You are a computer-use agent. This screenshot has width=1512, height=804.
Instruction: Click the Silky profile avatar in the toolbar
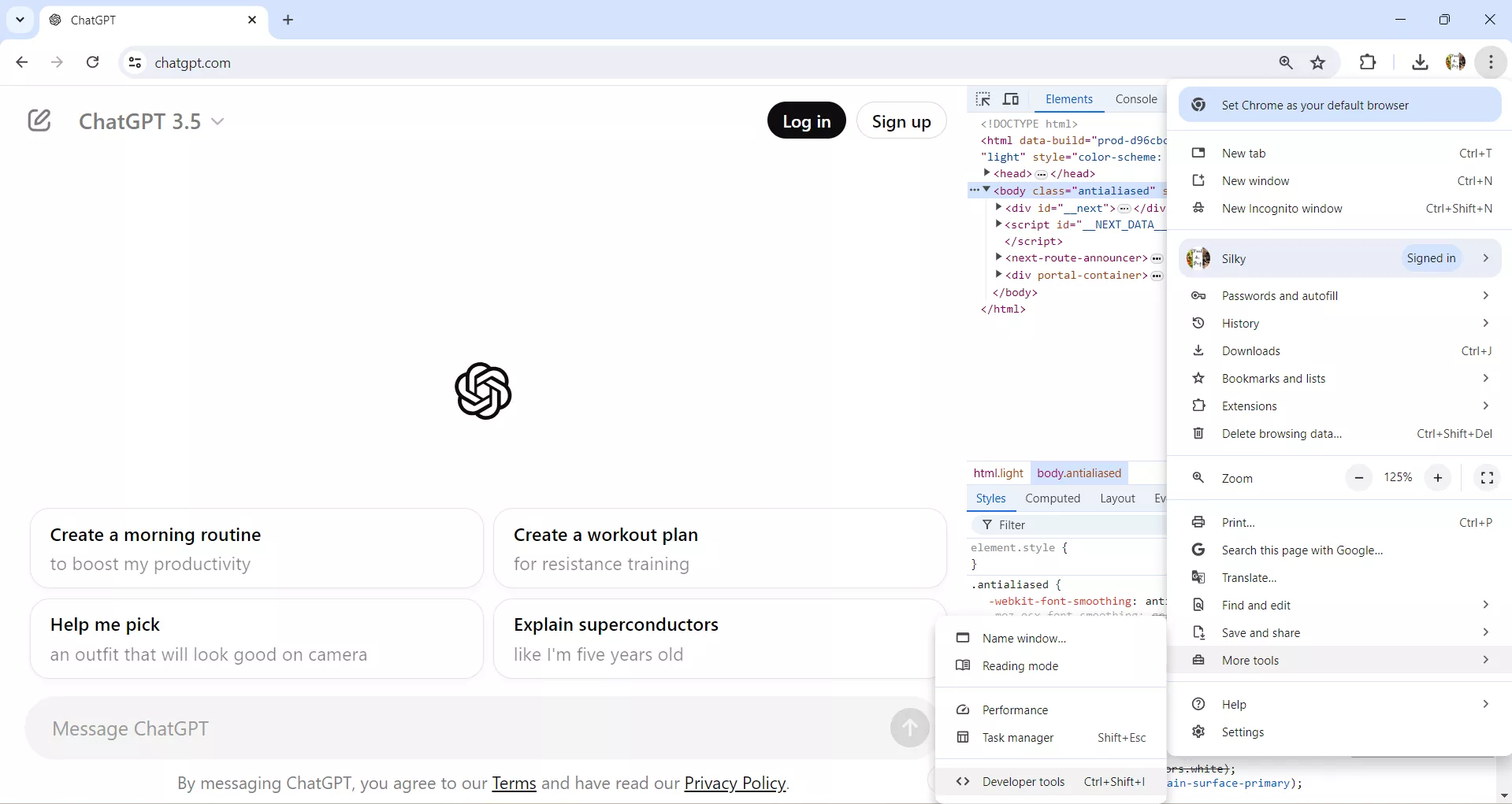pyautogui.click(x=1455, y=62)
